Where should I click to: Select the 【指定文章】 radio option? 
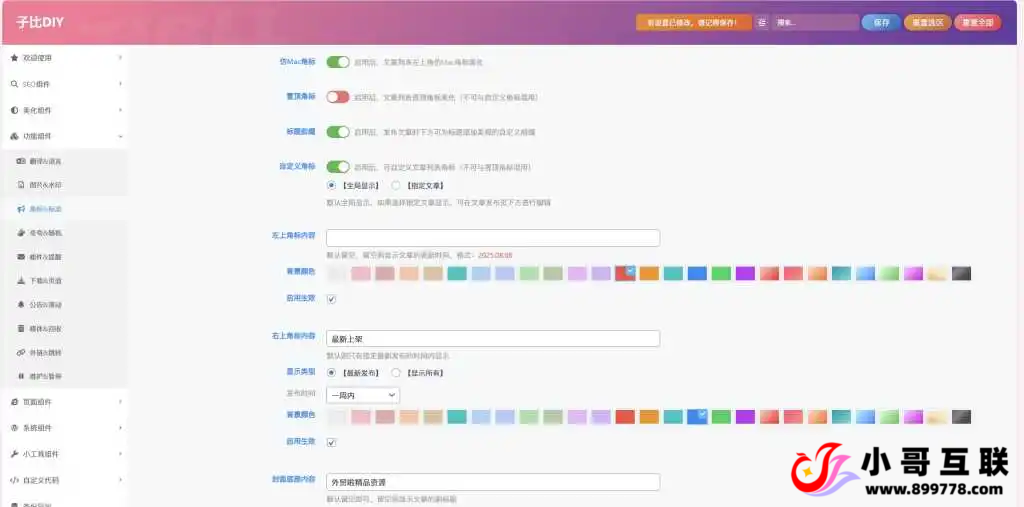click(396, 185)
